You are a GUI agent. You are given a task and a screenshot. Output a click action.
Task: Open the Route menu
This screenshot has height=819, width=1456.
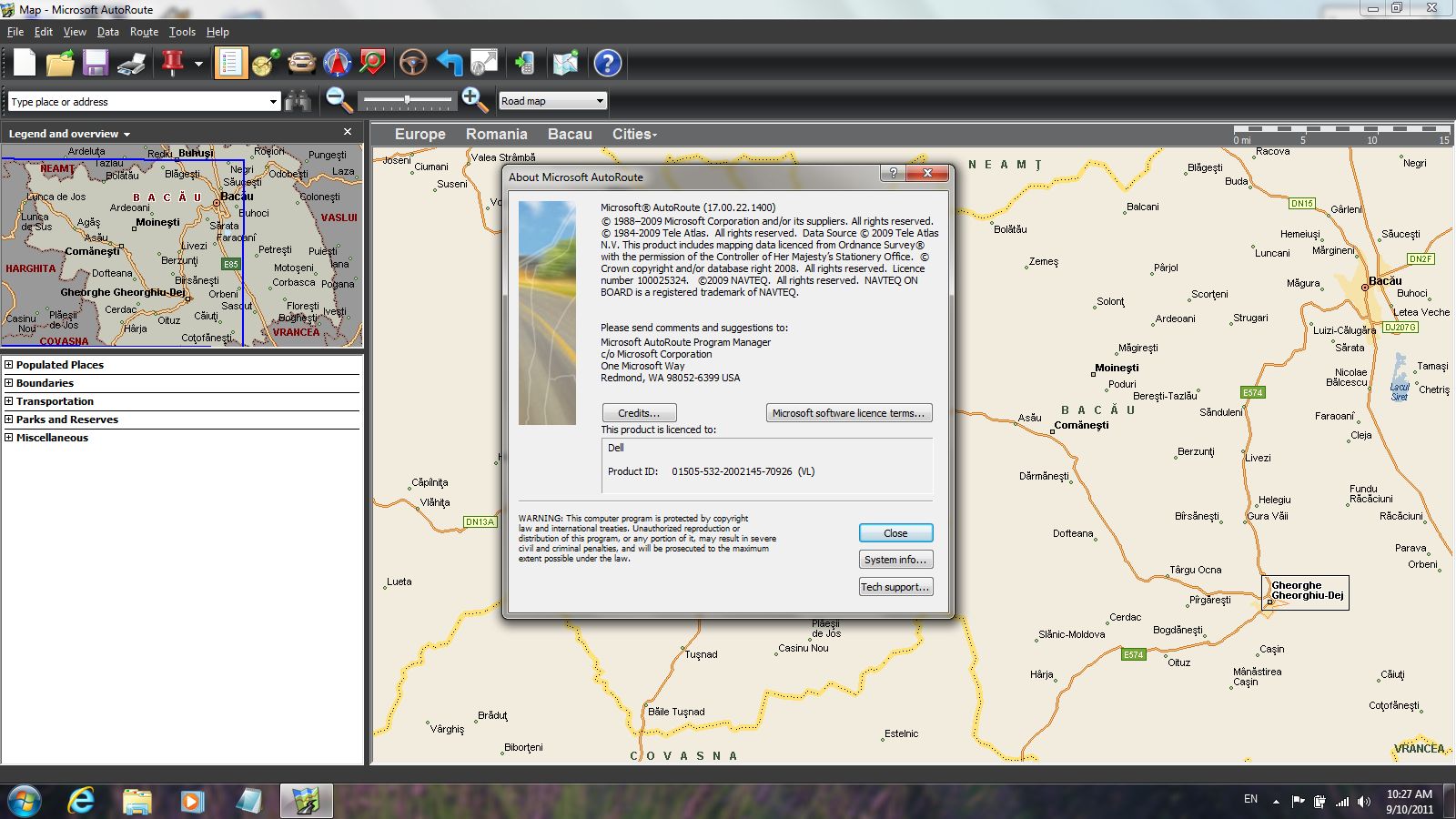point(144,32)
